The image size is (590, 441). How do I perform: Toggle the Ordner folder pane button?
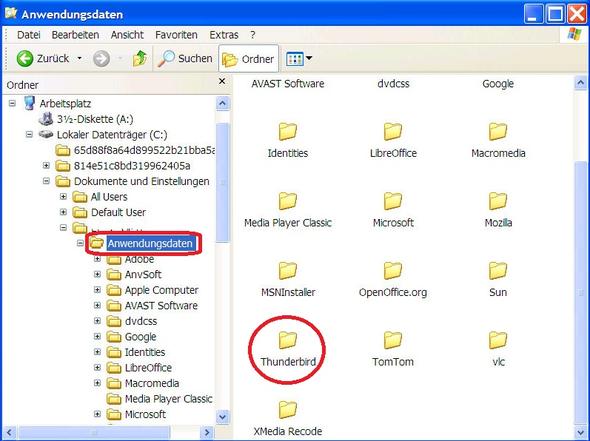tap(248, 59)
